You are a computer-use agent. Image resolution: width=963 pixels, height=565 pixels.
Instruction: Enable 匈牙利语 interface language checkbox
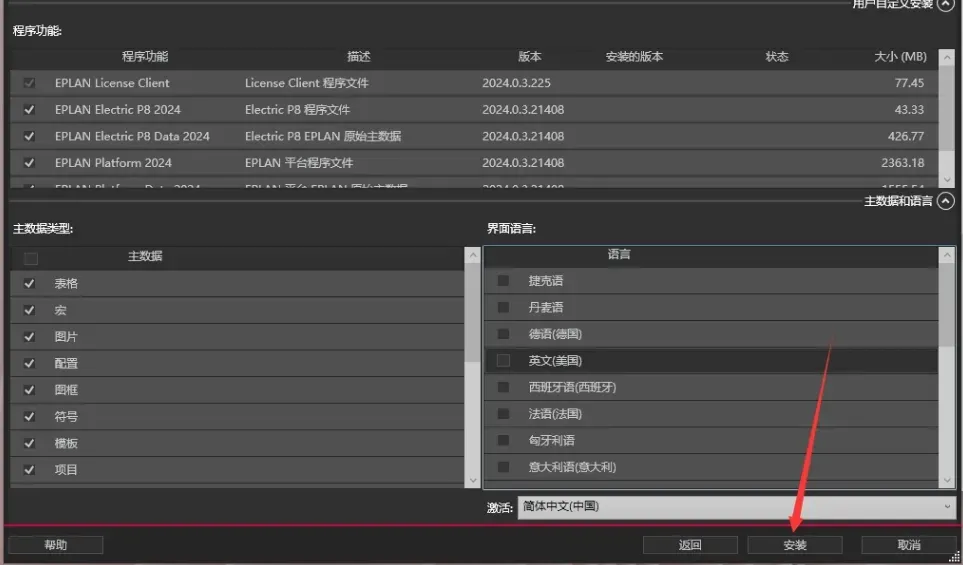coord(503,440)
